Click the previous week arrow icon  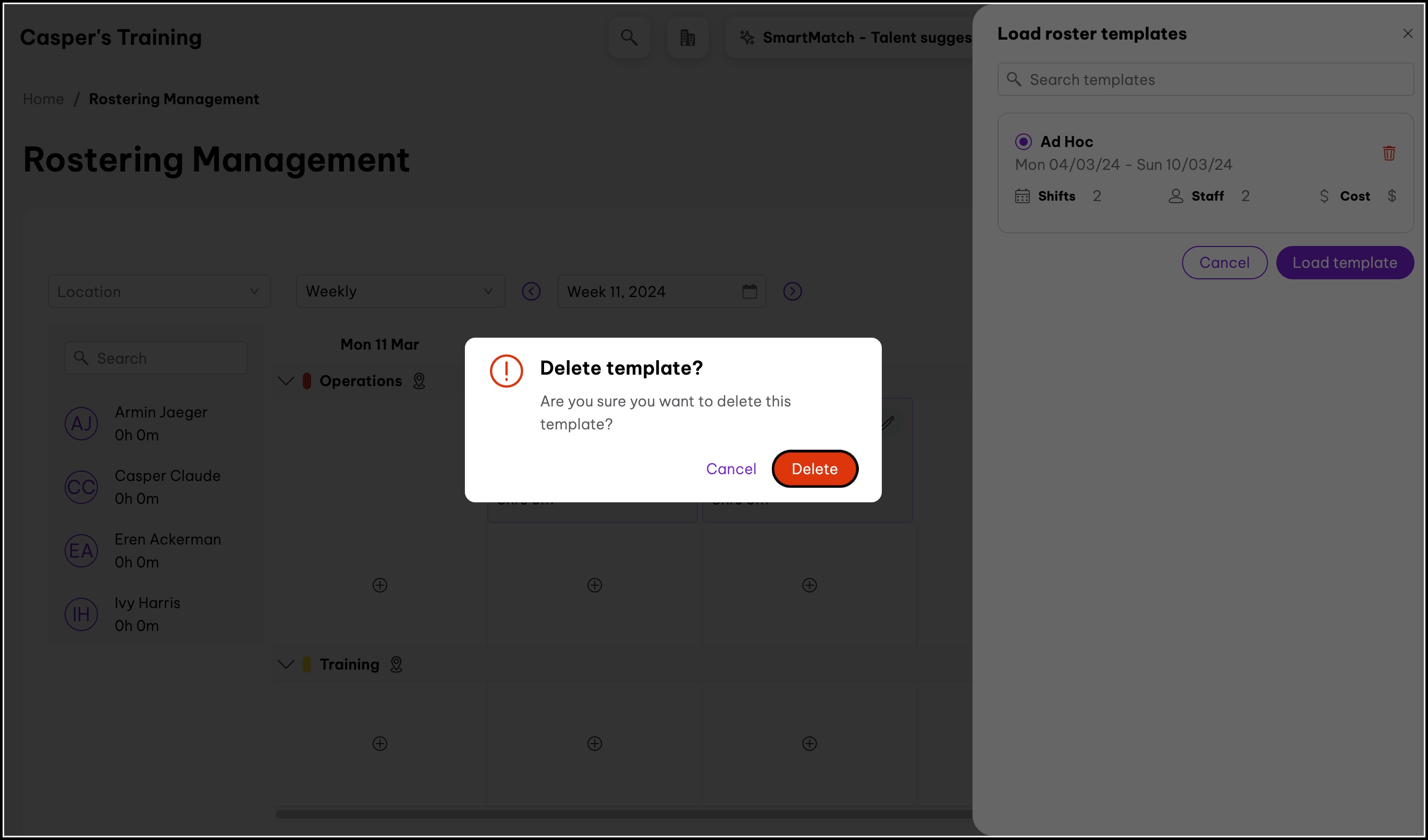coord(531,291)
